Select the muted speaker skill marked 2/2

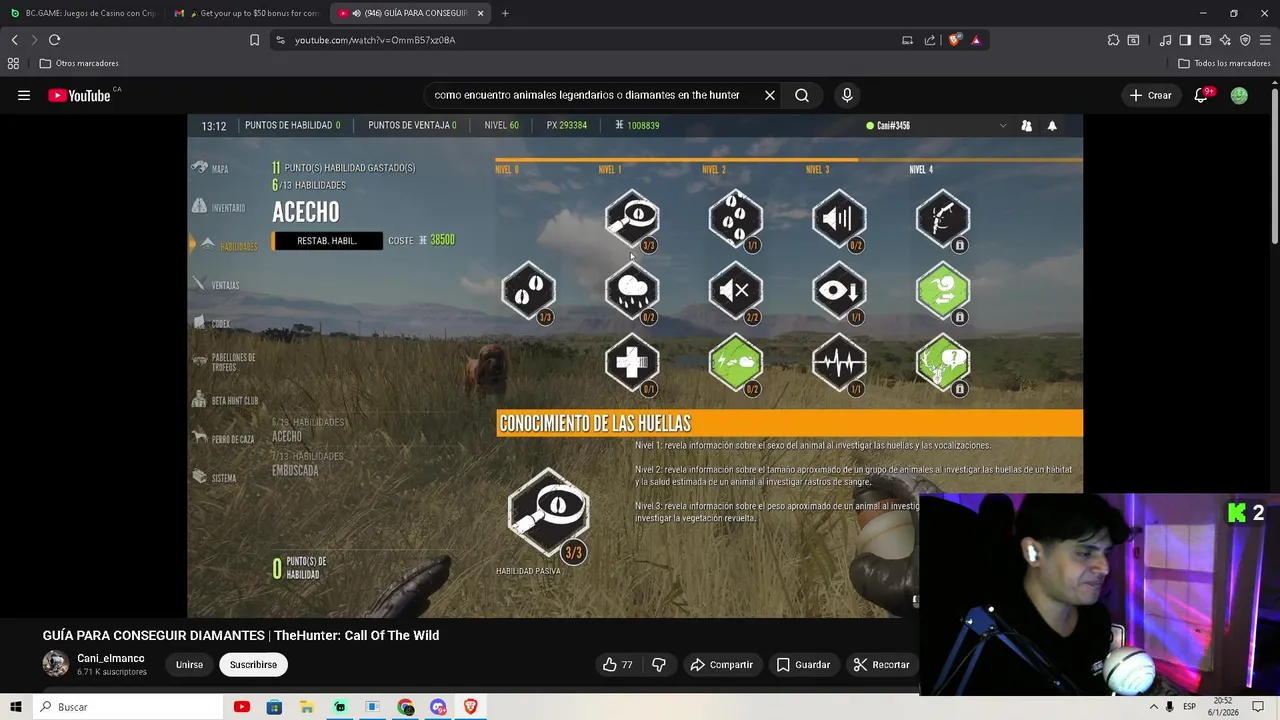(736, 290)
